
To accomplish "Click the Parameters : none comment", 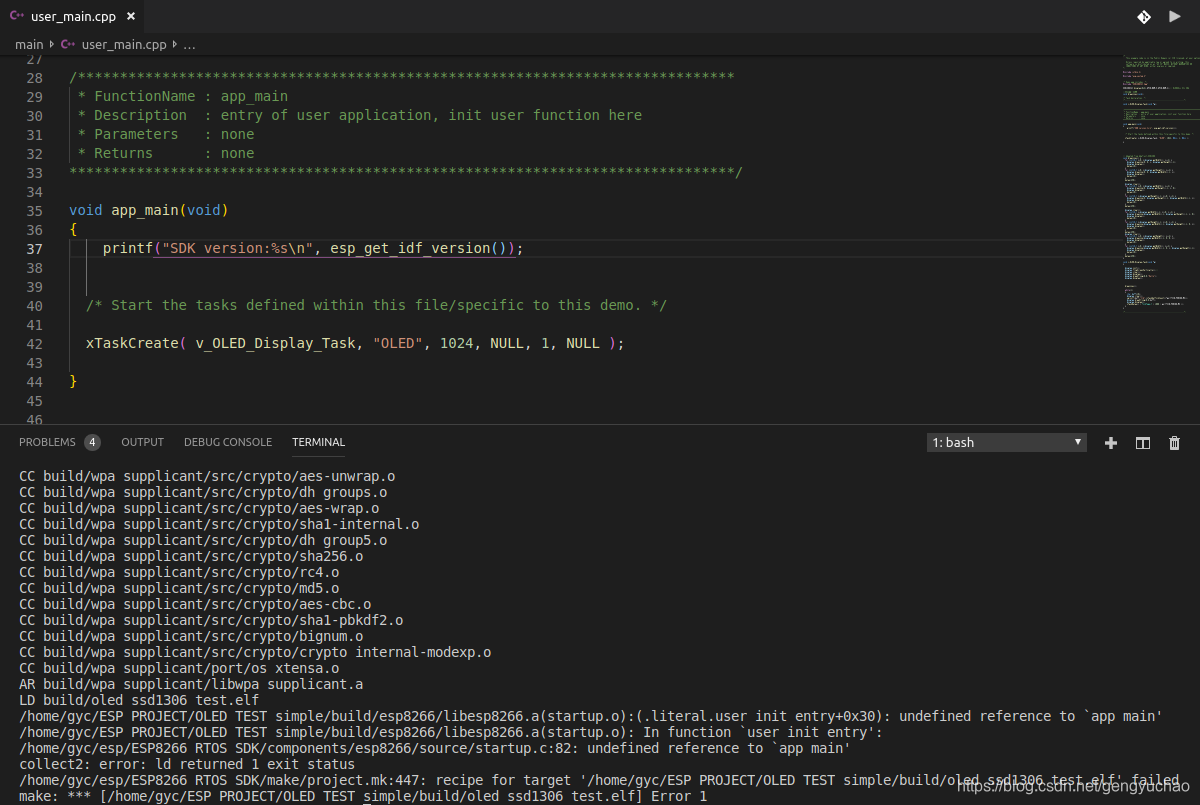I will [166, 134].
